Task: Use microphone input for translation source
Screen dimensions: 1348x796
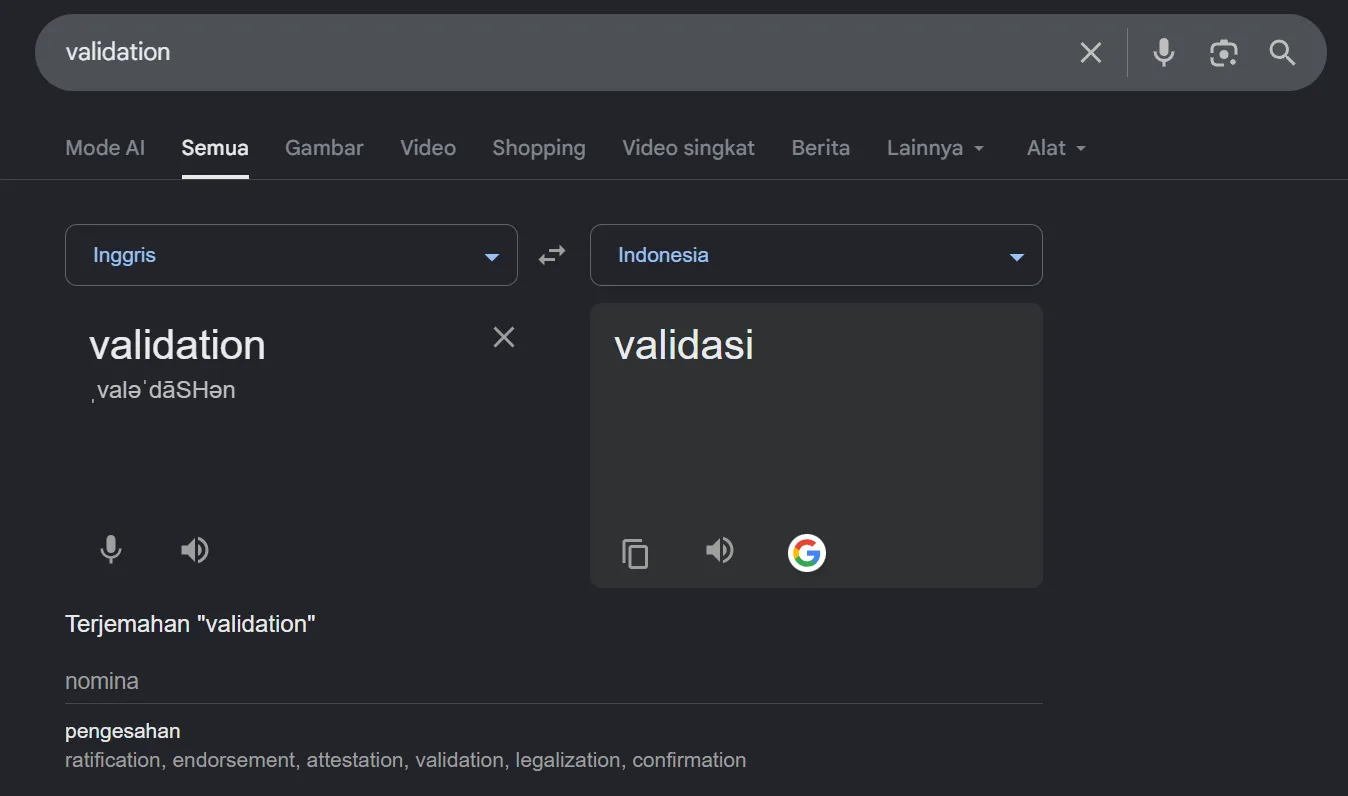Action: pyautogui.click(x=111, y=550)
